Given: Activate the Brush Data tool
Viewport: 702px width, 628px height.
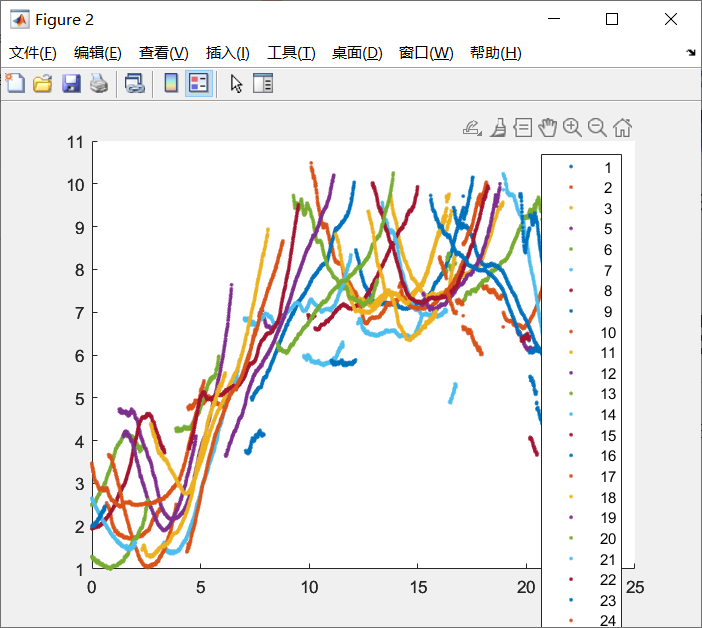Looking at the screenshot, I should pos(498,128).
